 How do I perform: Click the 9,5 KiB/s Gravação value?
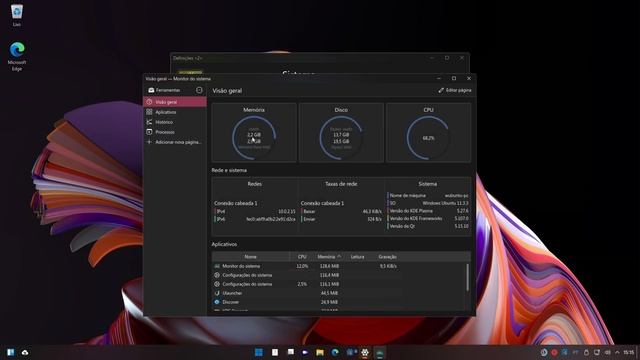point(388,266)
